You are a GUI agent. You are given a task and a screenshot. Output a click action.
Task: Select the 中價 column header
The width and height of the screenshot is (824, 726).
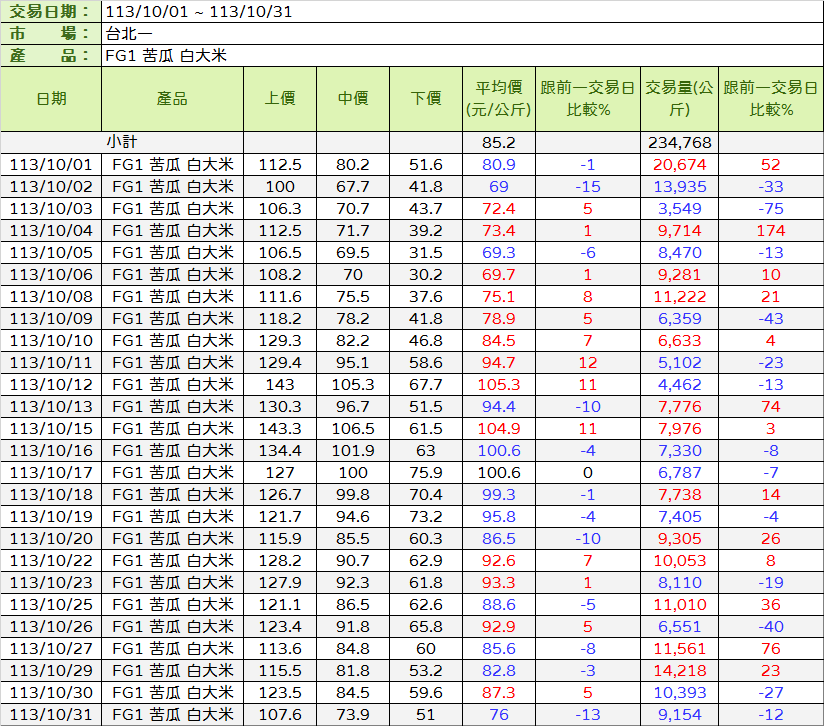point(353,98)
